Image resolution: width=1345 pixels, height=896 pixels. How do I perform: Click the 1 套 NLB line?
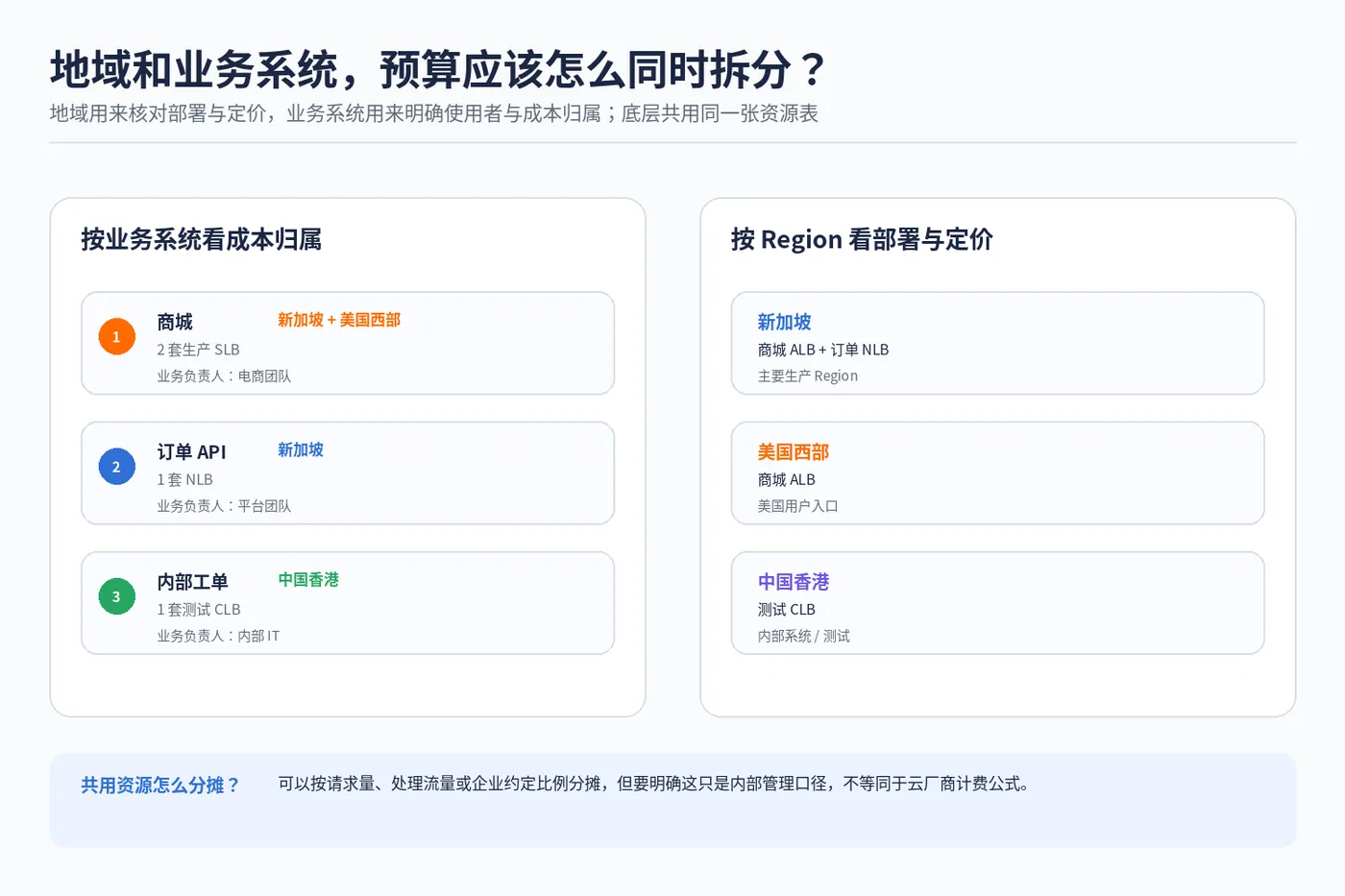tap(184, 479)
